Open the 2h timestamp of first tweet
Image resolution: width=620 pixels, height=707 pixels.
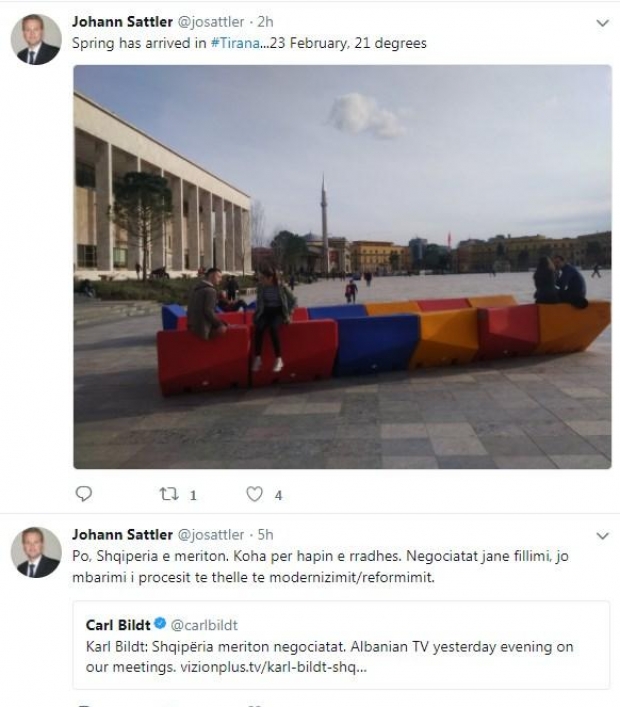264,22
